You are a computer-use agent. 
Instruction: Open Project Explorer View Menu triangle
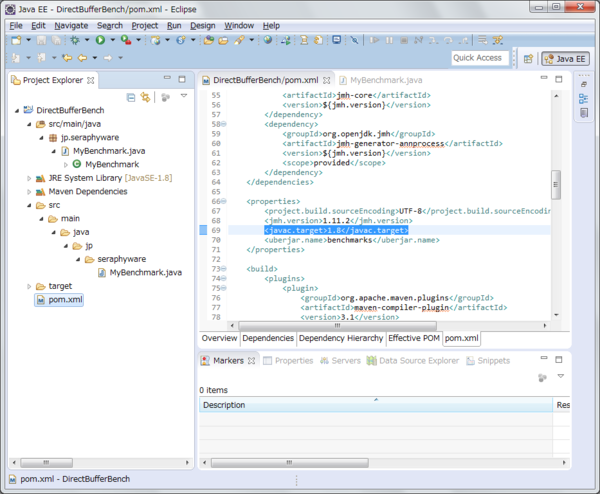[x=184, y=96]
